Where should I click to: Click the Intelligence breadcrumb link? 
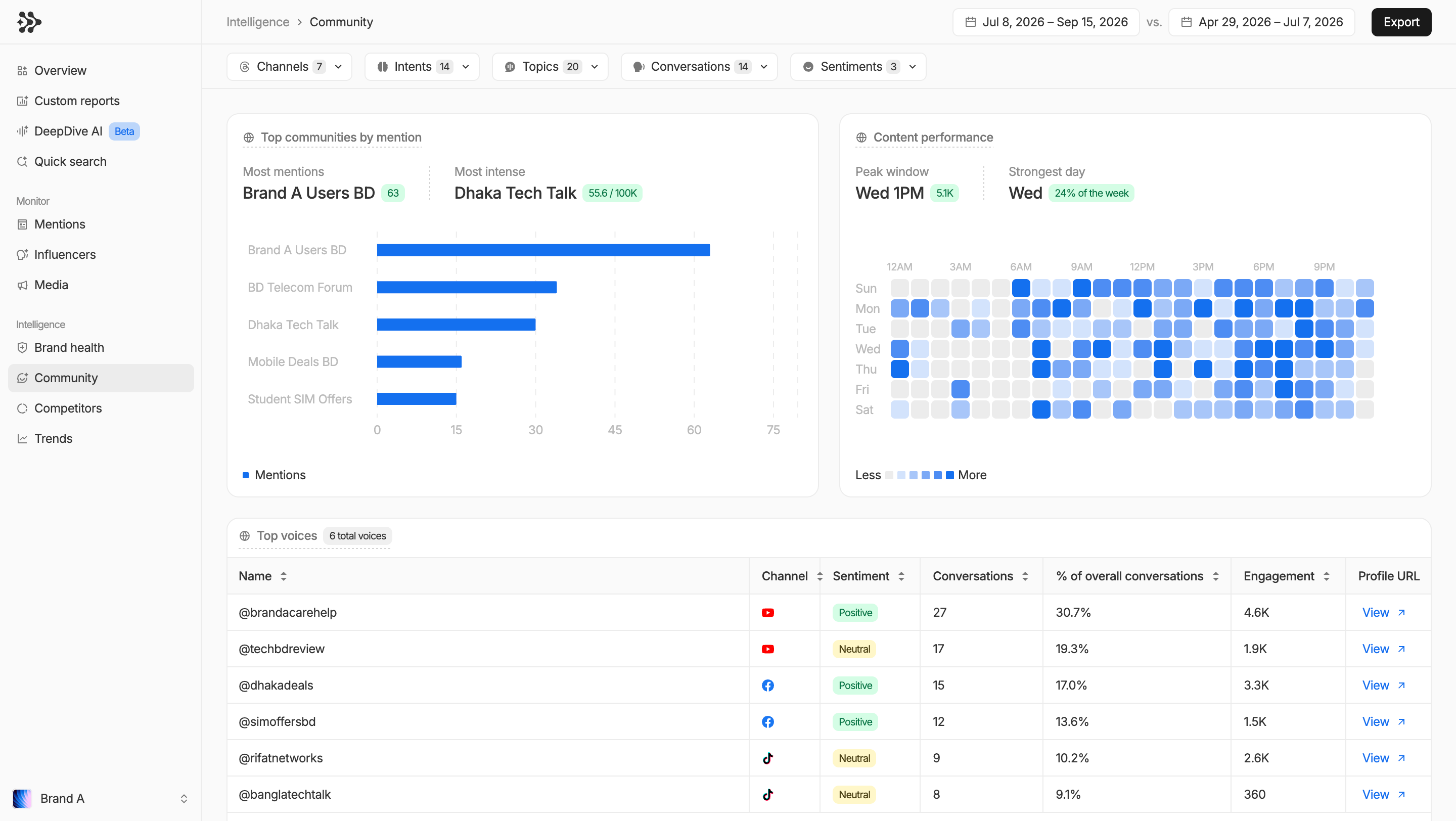pos(258,22)
